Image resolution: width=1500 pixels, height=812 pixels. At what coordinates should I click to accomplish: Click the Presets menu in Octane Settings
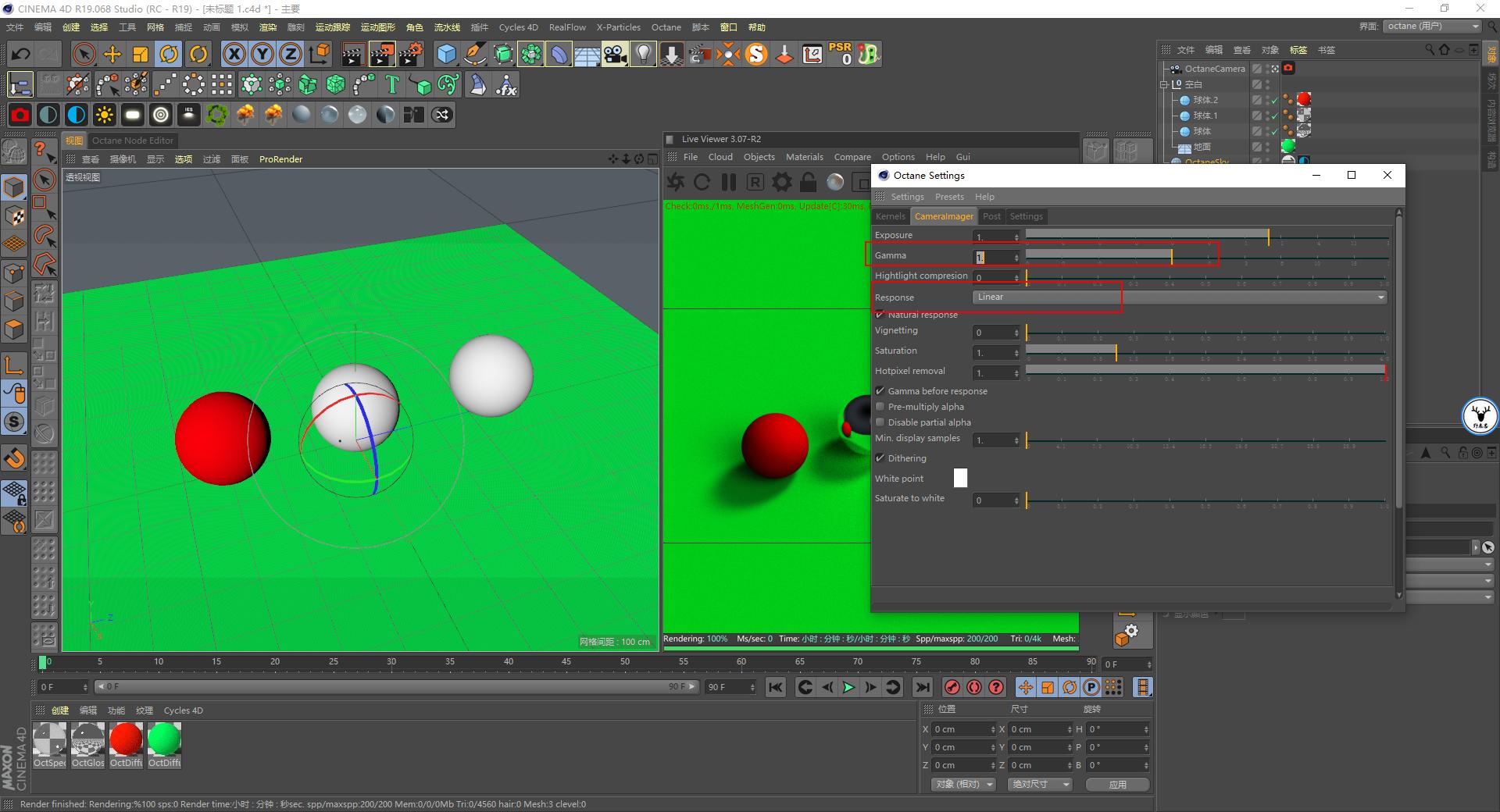(x=949, y=197)
